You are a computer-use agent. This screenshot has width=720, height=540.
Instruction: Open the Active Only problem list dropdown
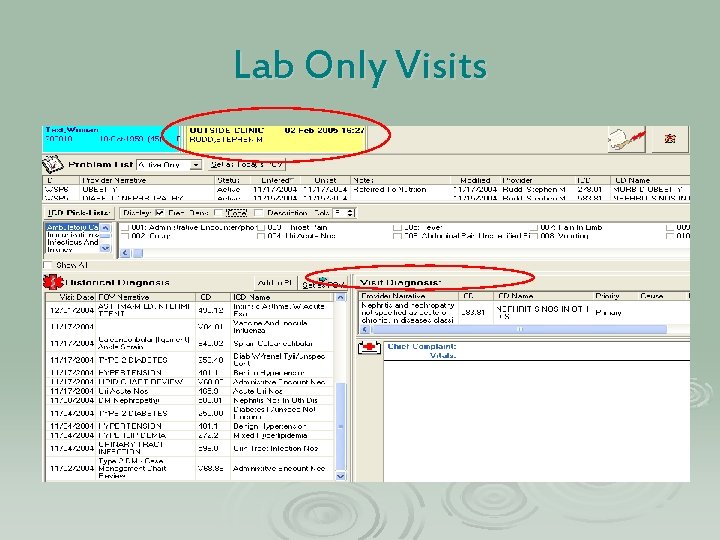pyautogui.click(x=196, y=165)
